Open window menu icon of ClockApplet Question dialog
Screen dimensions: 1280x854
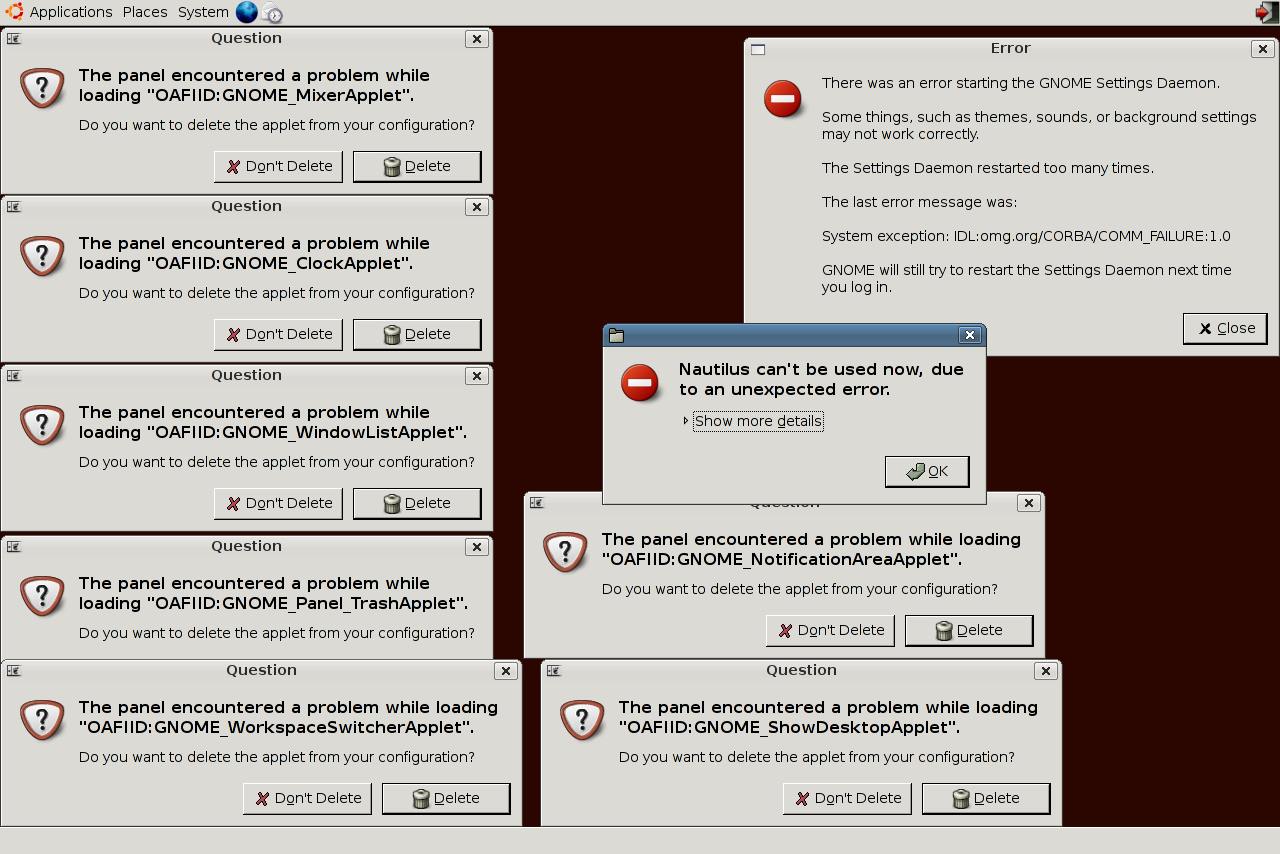click(14, 206)
